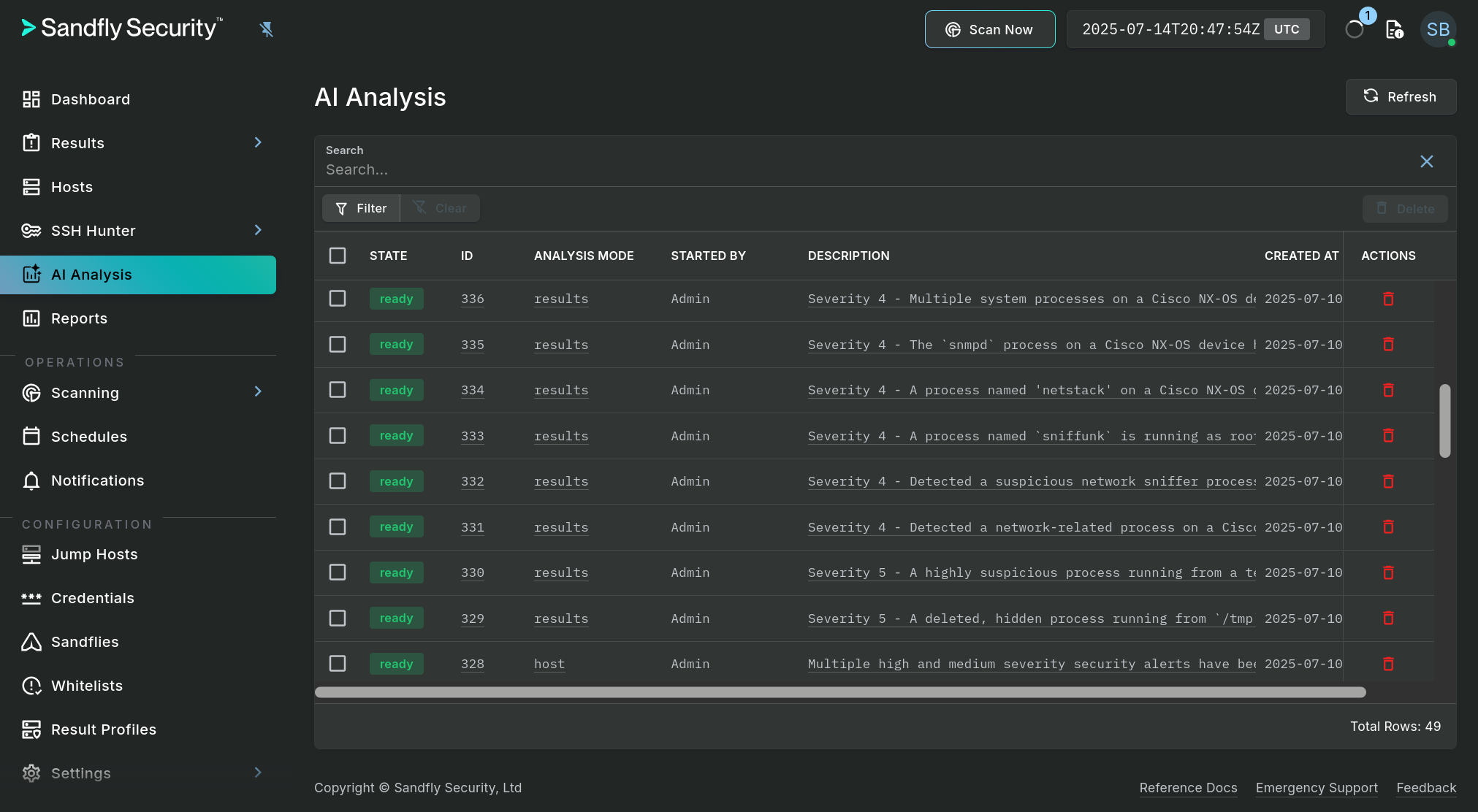
Task: Open the license document icon in the header
Action: point(1395,29)
